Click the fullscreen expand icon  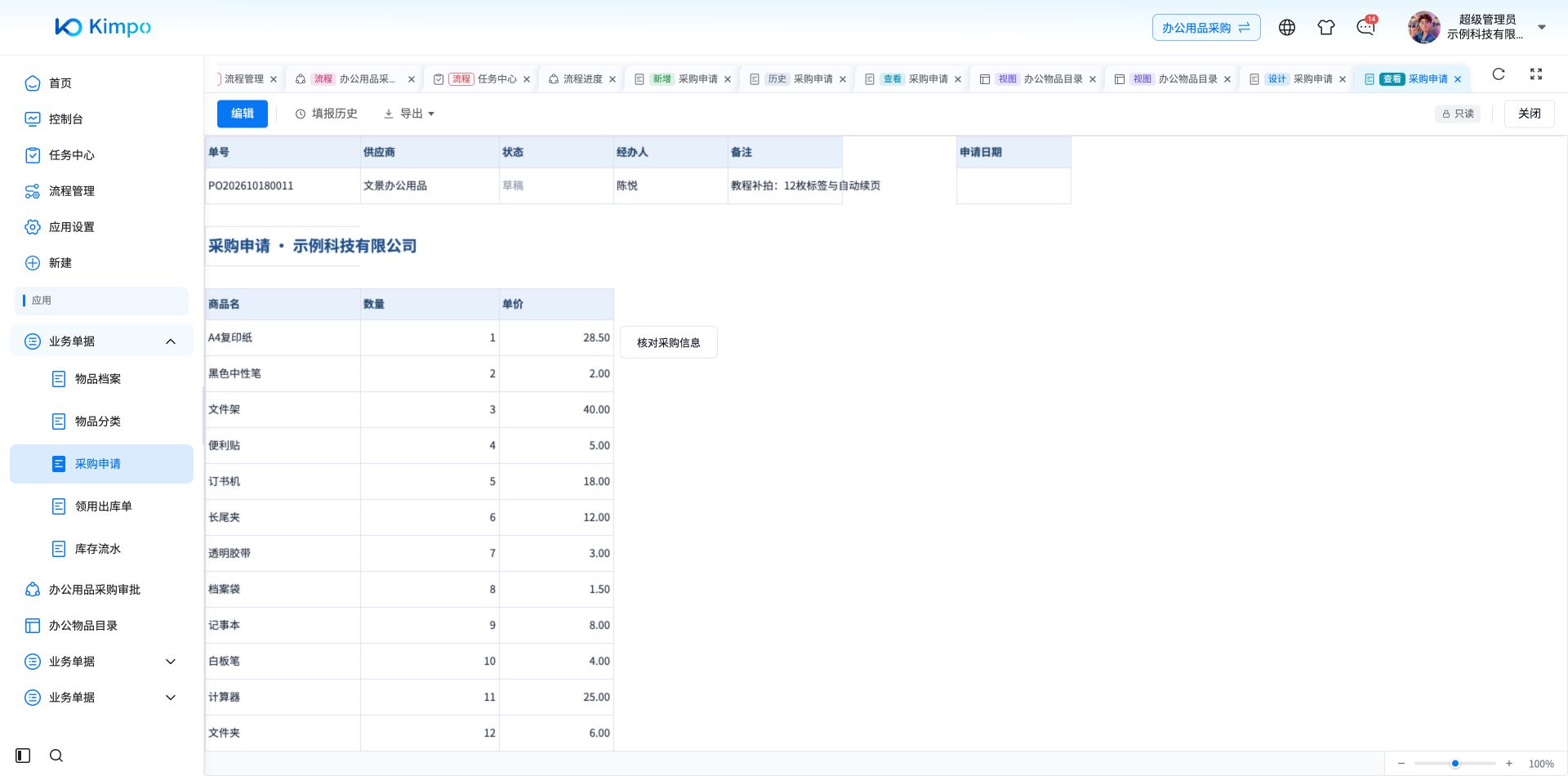click(x=1536, y=74)
